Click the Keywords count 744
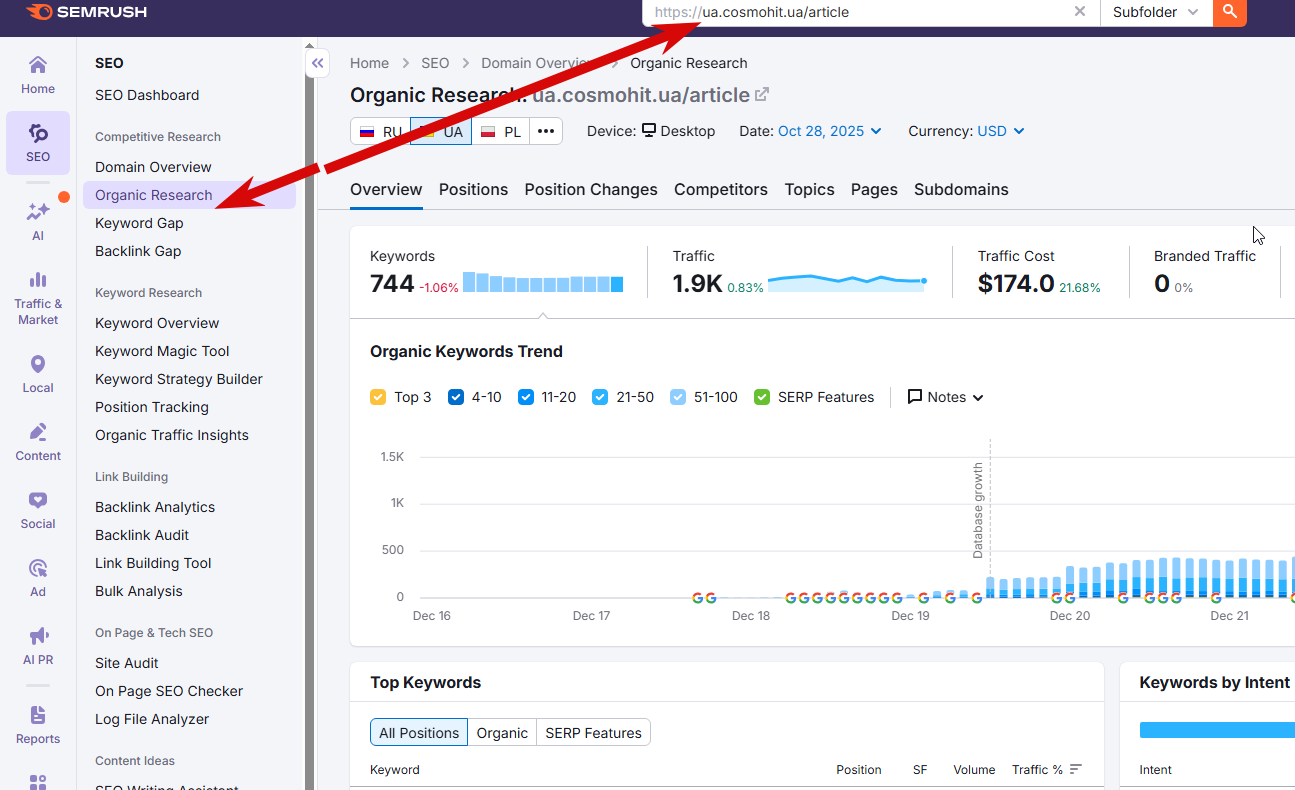 pos(392,284)
